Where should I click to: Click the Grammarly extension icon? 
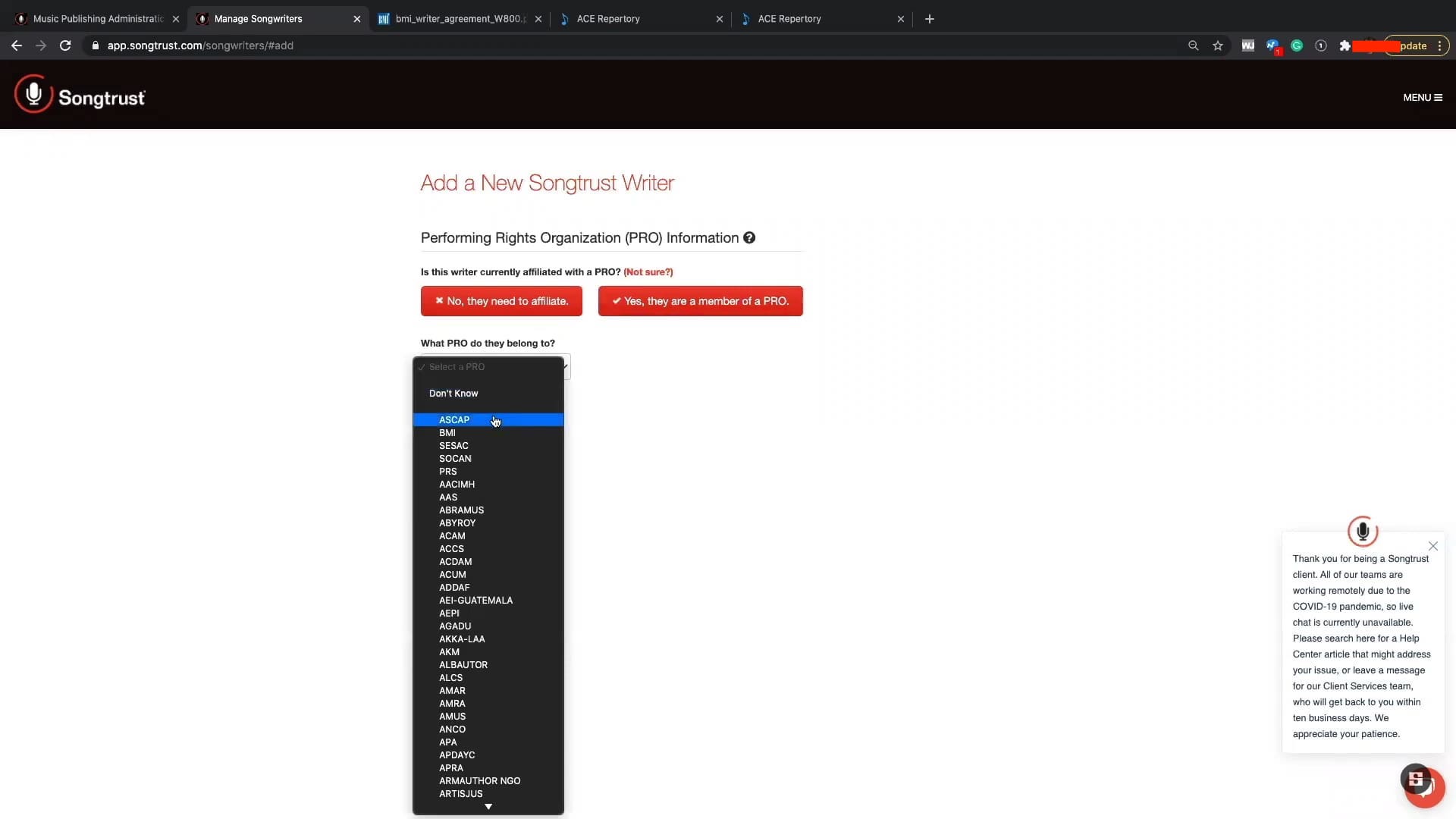tap(1297, 45)
